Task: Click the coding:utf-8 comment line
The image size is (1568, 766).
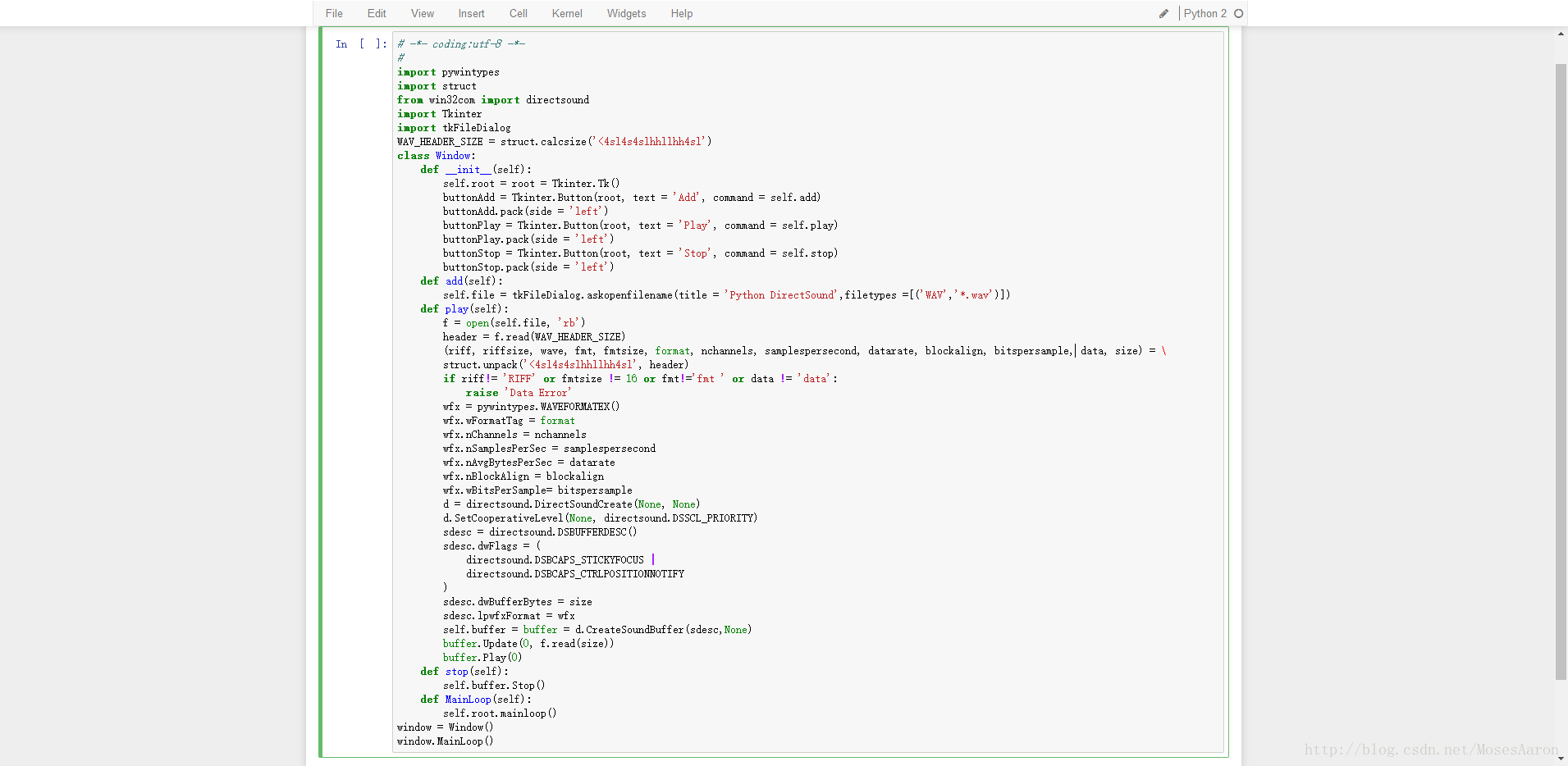Action: [x=461, y=44]
